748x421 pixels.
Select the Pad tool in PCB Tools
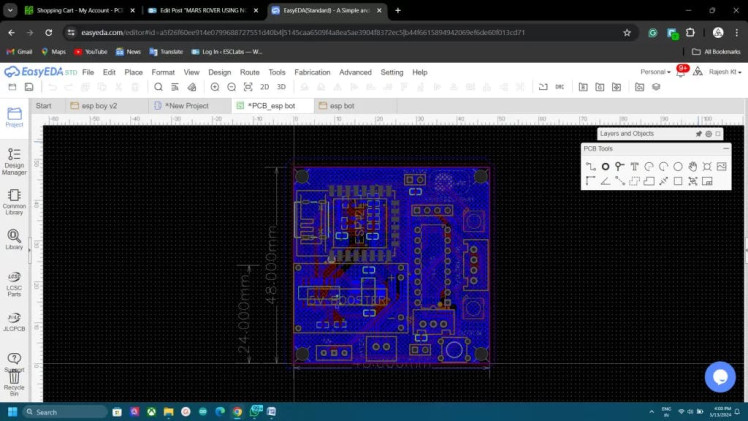[x=605, y=166]
